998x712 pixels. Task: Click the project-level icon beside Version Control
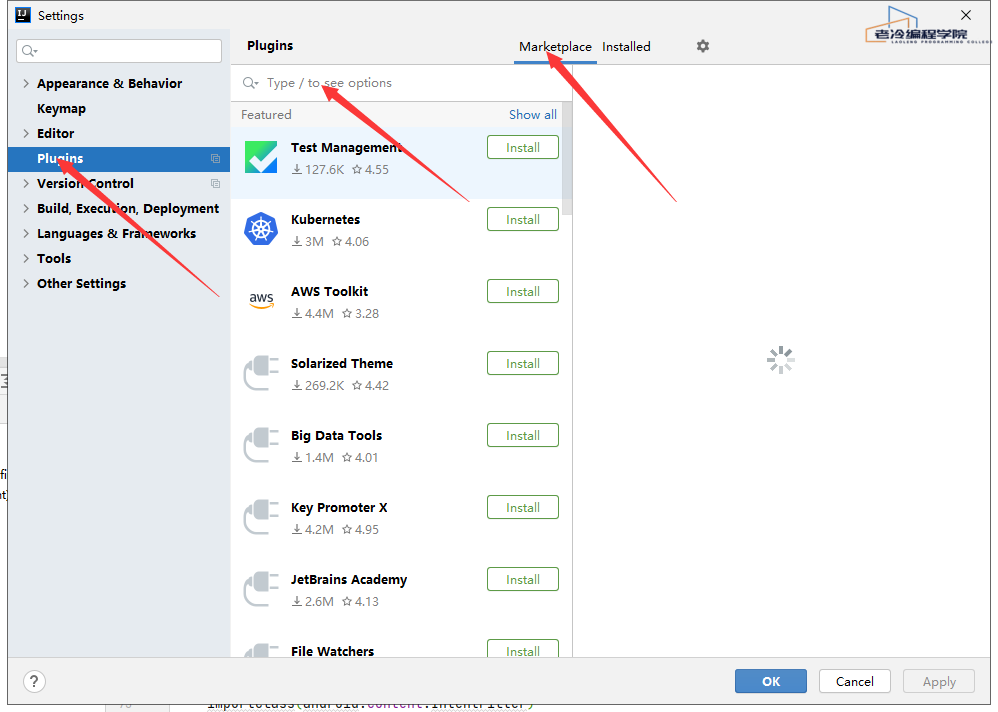215,183
